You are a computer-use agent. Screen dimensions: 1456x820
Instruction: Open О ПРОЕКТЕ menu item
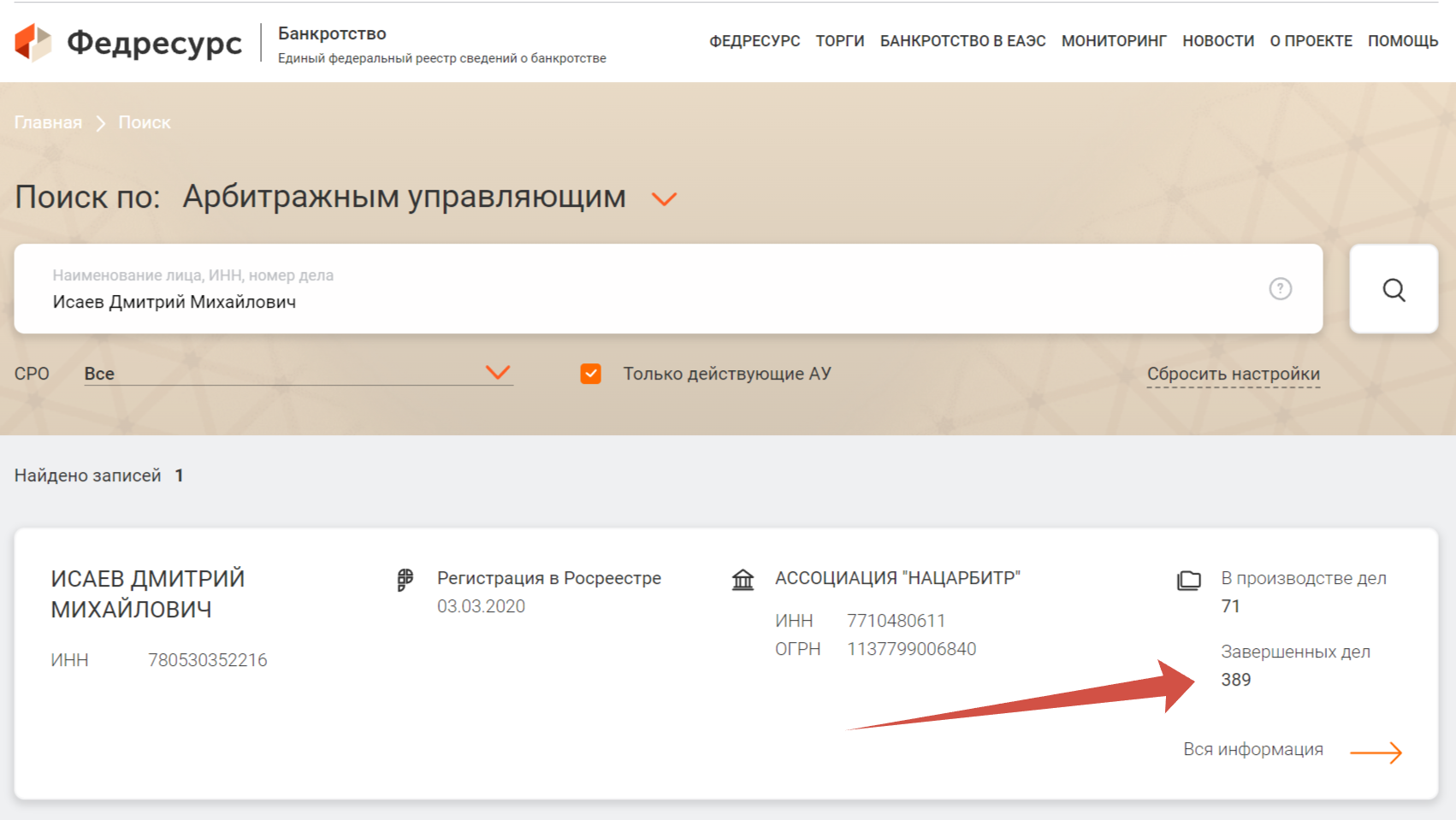(1311, 41)
